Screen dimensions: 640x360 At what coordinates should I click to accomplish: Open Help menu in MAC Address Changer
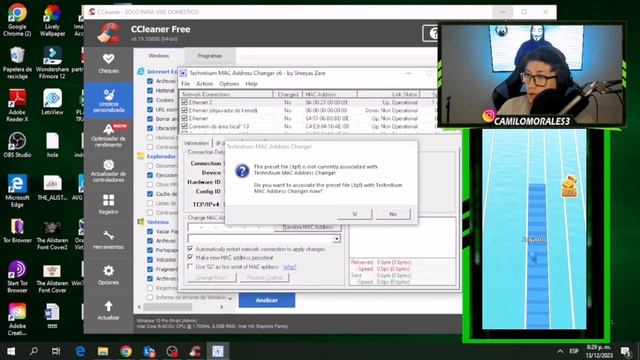251,84
